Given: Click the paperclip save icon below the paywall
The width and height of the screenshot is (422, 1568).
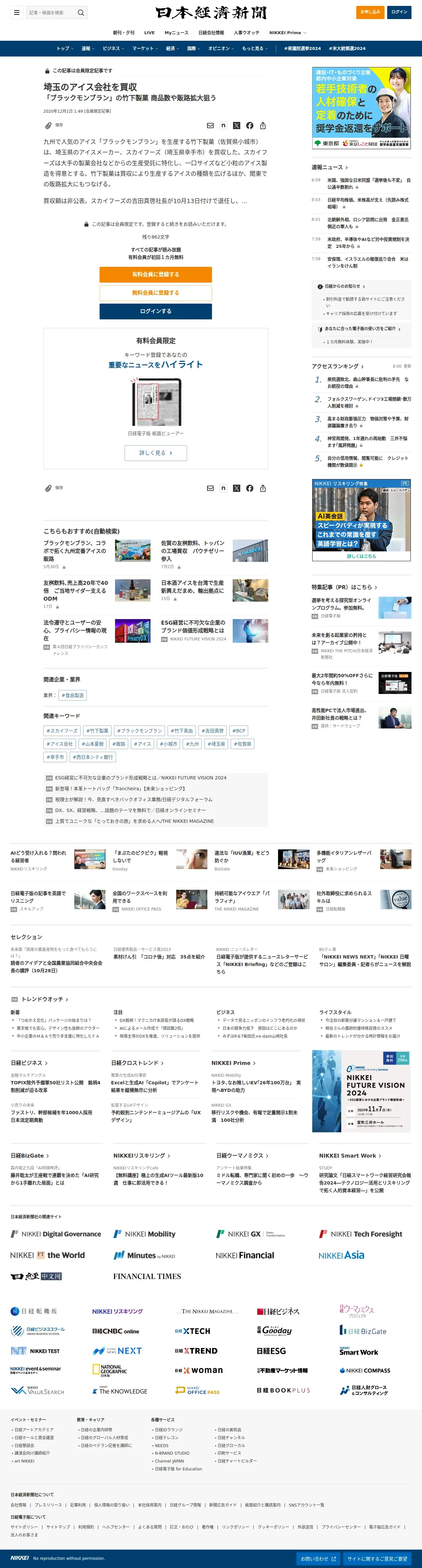Looking at the screenshot, I should click(x=48, y=488).
